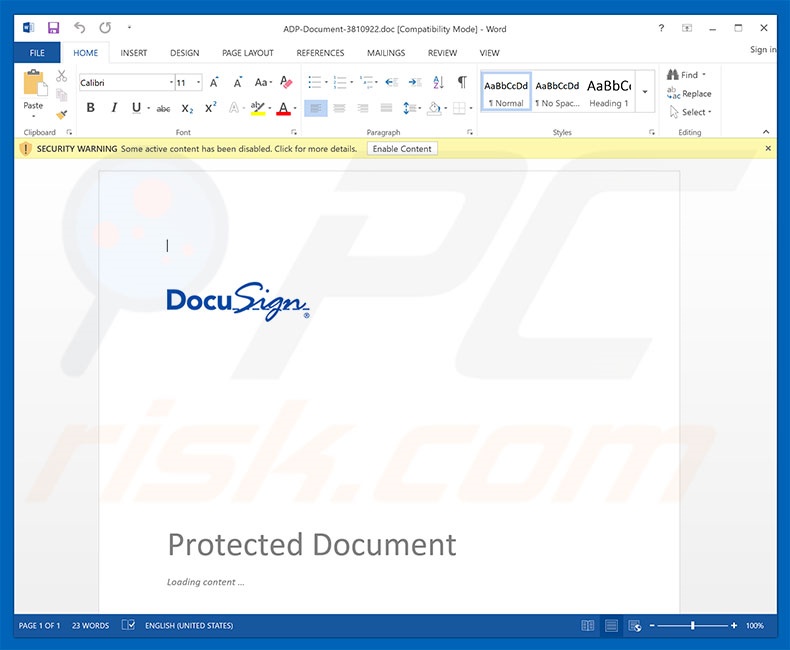Apply the Normal style
790x650 pixels.
click(x=506, y=92)
